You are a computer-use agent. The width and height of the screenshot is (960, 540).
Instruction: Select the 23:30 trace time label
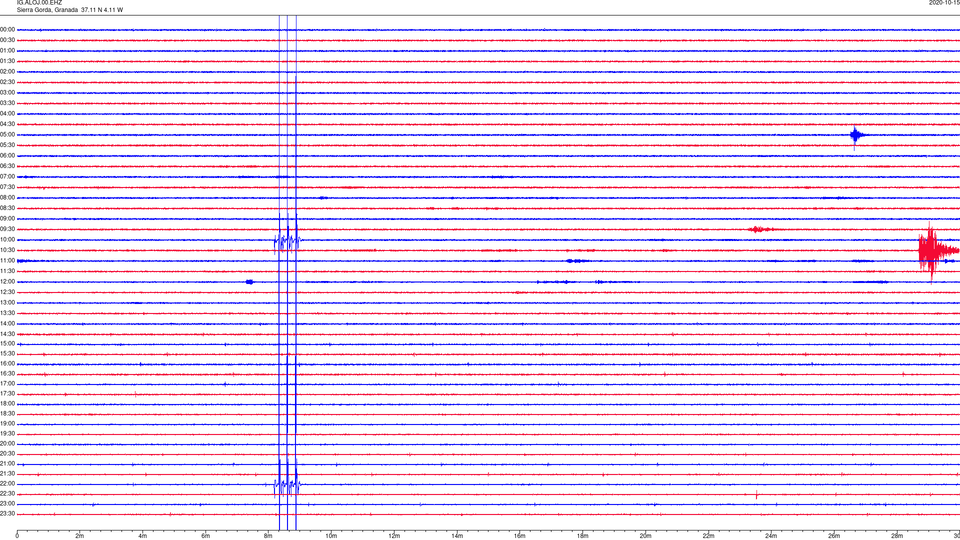[7, 514]
